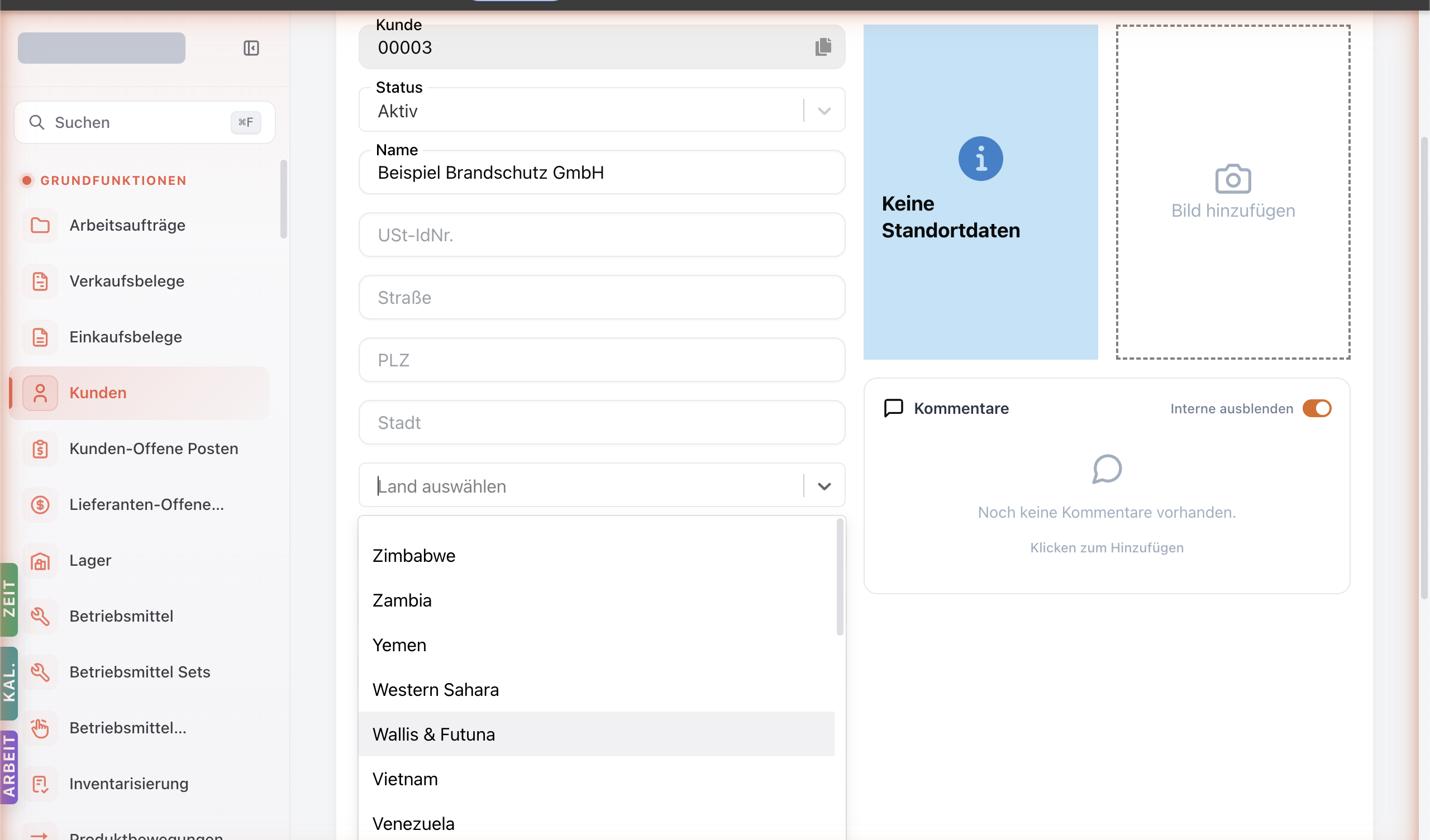
Task: Open Verkaufsbelege in the sidebar
Action: 139,281
